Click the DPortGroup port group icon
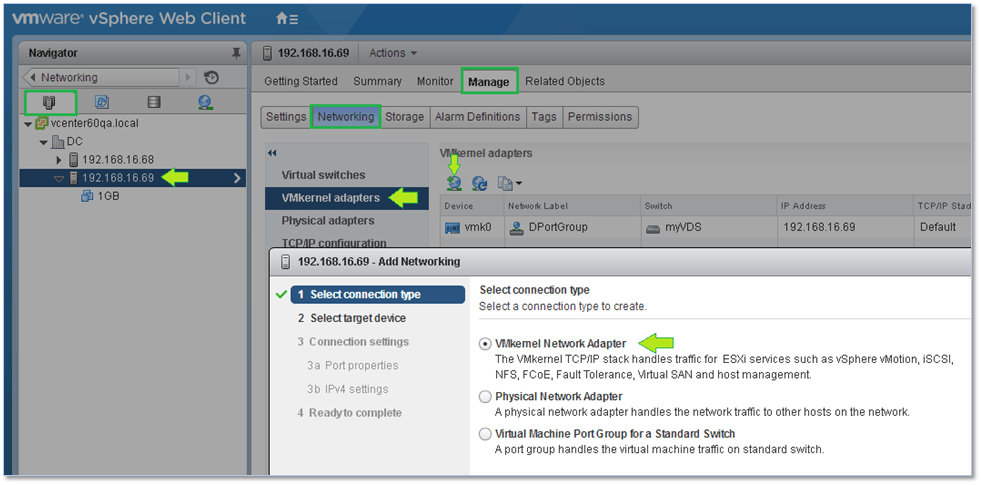Viewport: 981px width, 485px height. [x=517, y=228]
